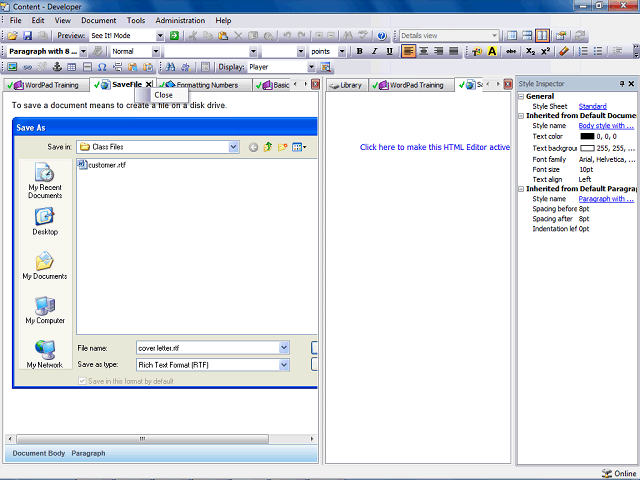This screenshot has height=480, width=640.
Task: Open the 'Save as type' dropdown arrow
Action: click(x=284, y=364)
